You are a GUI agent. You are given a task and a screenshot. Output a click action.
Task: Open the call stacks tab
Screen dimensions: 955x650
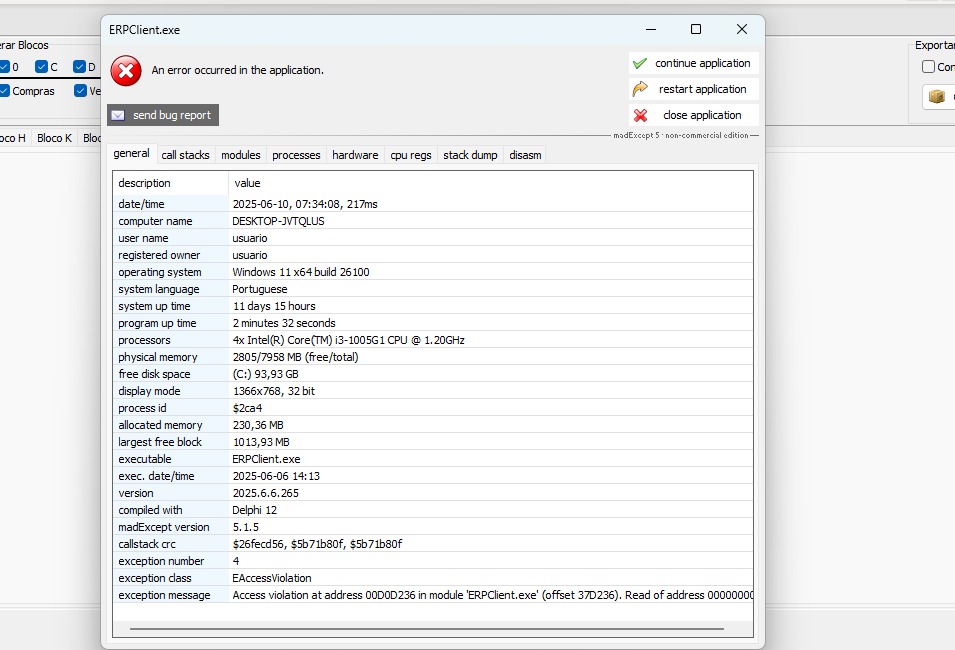point(185,155)
